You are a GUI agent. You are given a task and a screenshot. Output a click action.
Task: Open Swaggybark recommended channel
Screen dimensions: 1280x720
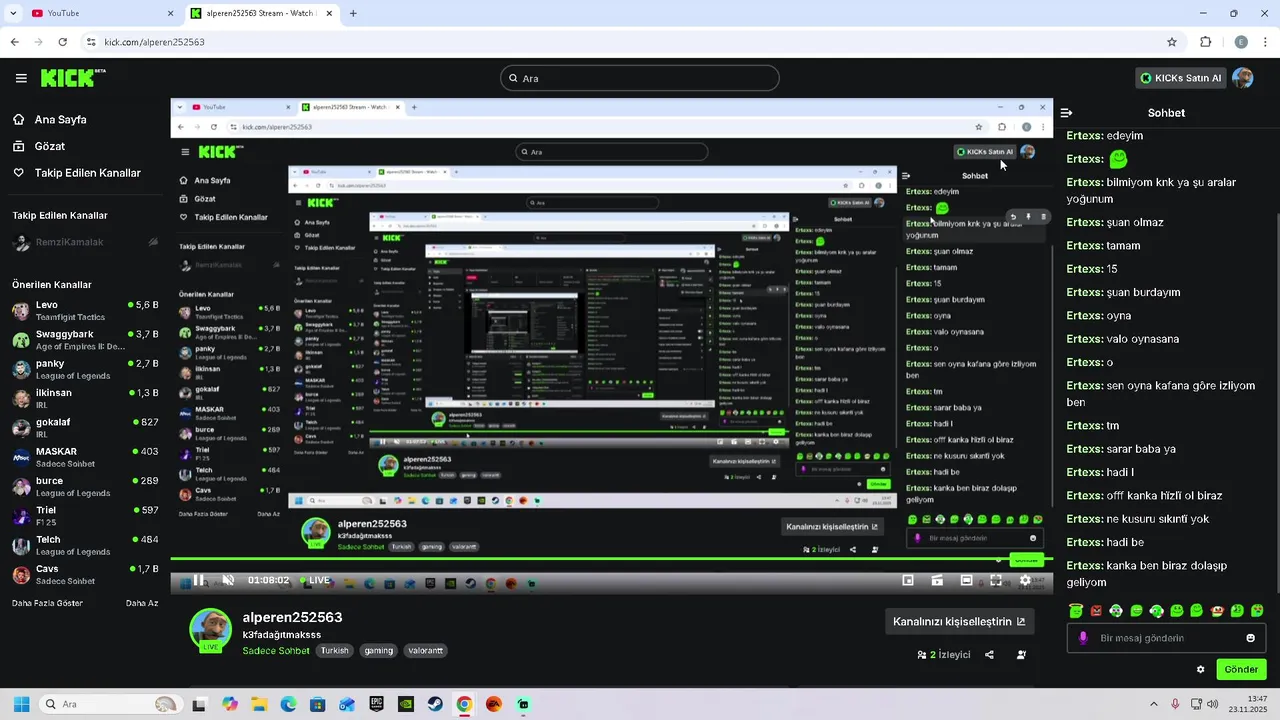[85, 340]
